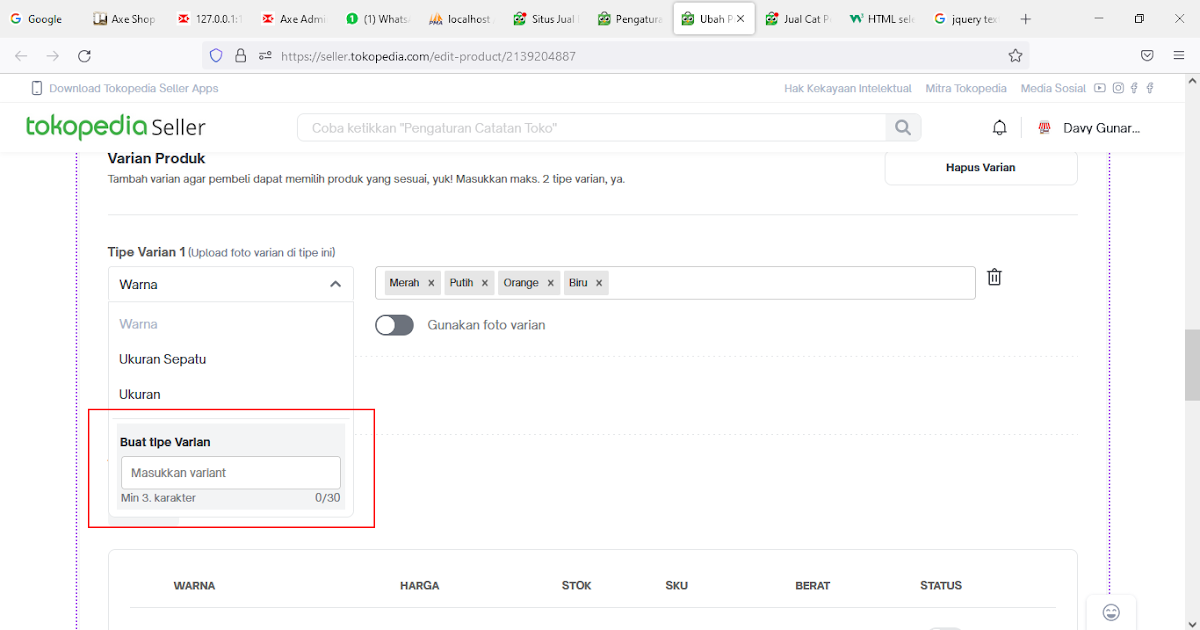Select Ukuran Sepatu option
The image size is (1200, 630).
[x=230, y=359]
